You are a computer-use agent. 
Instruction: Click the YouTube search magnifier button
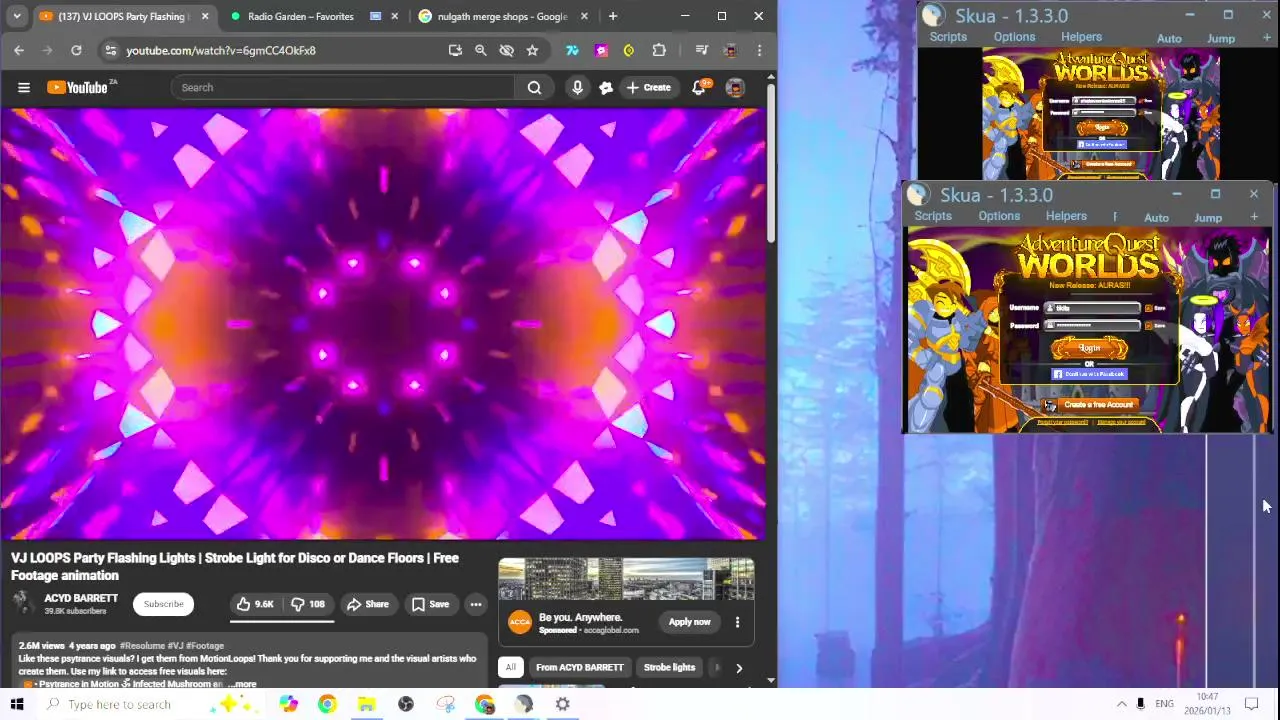534,87
